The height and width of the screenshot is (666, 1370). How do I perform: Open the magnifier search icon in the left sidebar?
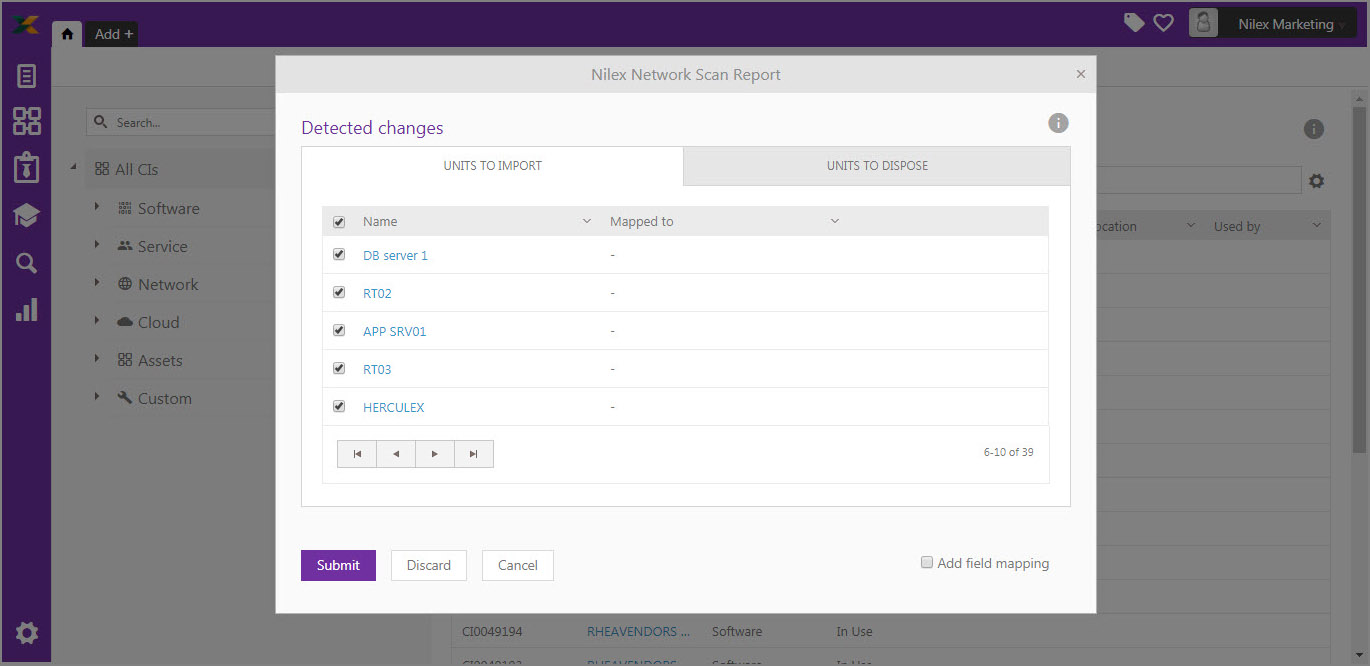(27, 263)
